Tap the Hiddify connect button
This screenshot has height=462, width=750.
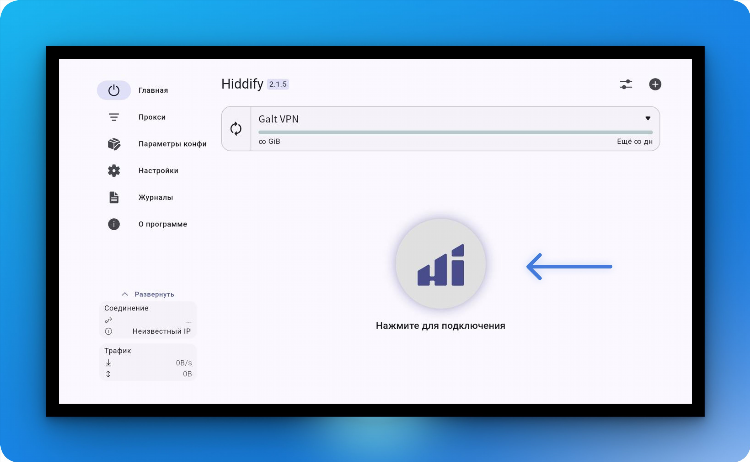pos(441,264)
